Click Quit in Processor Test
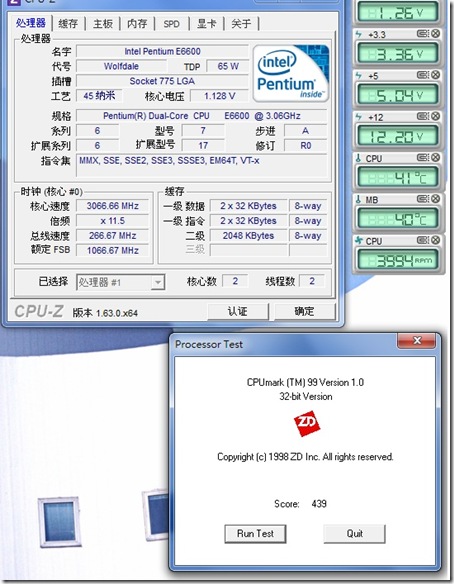The width and height of the screenshot is (454, 584). click(x=355, y=534)
